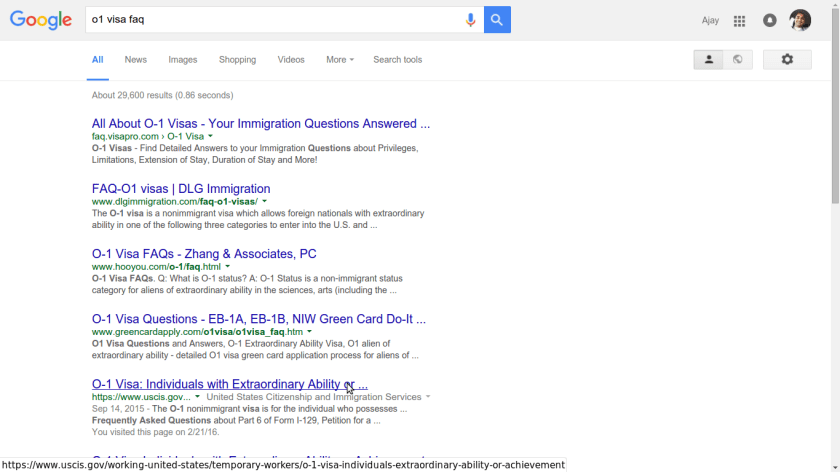The width and height of the screenshot is (840, 472).
Task: Open the account profile picture
Action: click(x=800, y=21)
